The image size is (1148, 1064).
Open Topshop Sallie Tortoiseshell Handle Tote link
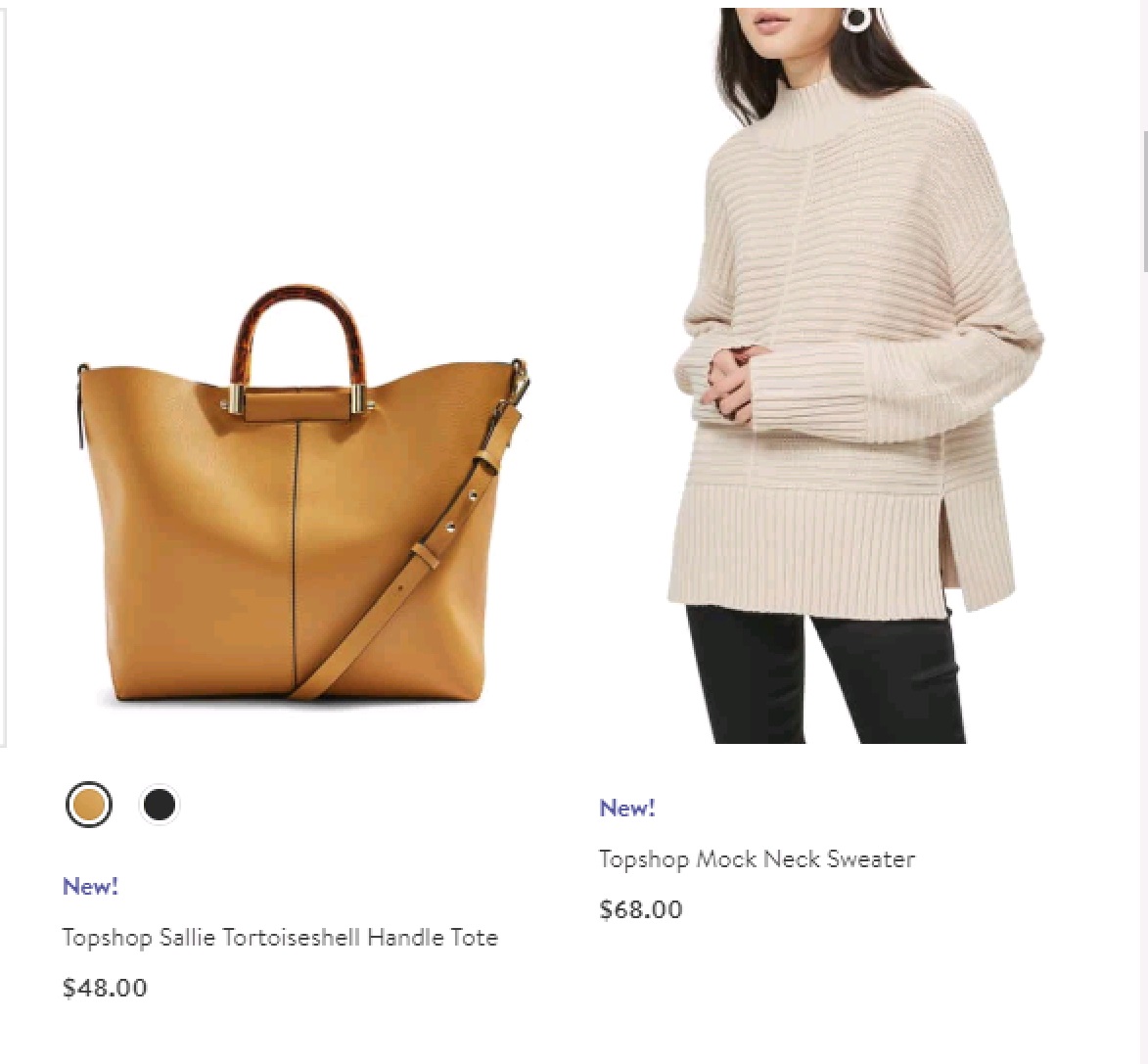[280, 938]
